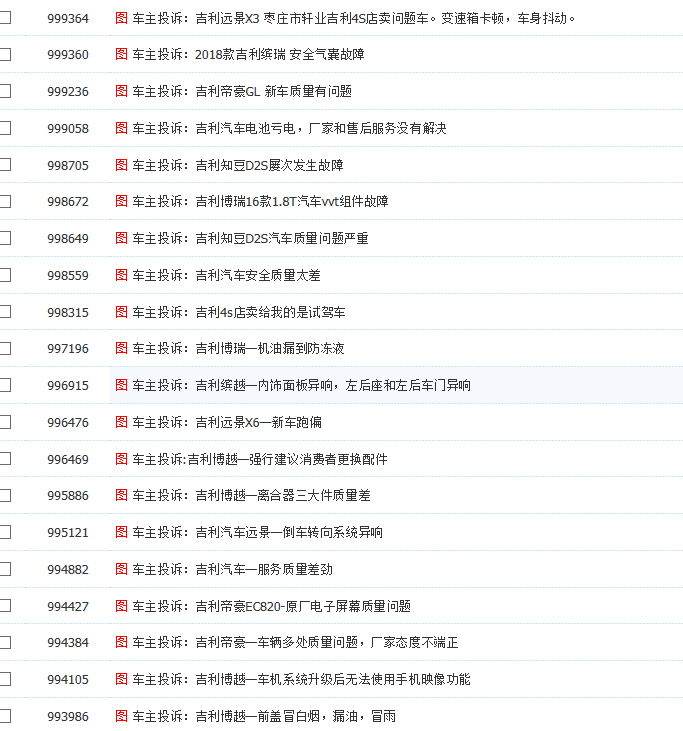Click the image icon in row 996469
Image resolution: width=683 pixels, height=731 pixels.
121,458
